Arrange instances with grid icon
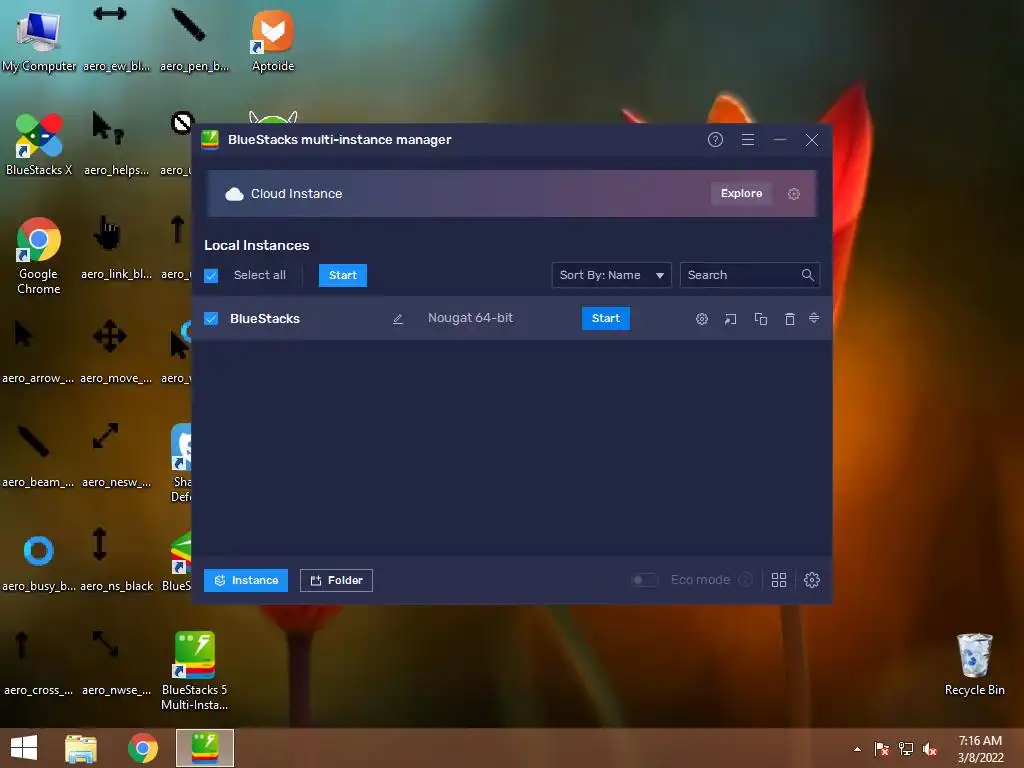This screenshot has width=1024, height=768. [778, 580]
